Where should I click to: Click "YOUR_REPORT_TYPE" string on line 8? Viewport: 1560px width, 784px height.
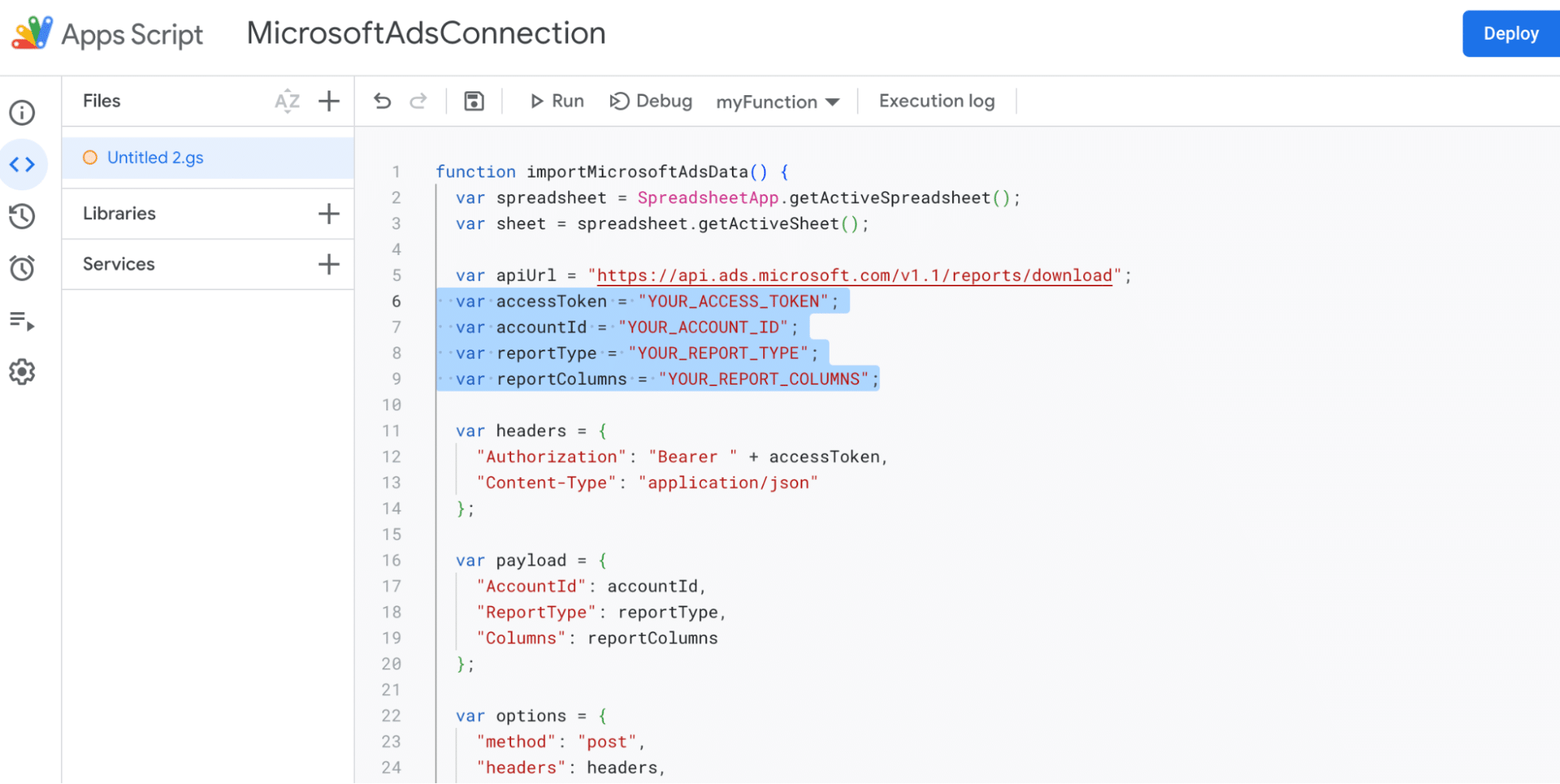718,353
